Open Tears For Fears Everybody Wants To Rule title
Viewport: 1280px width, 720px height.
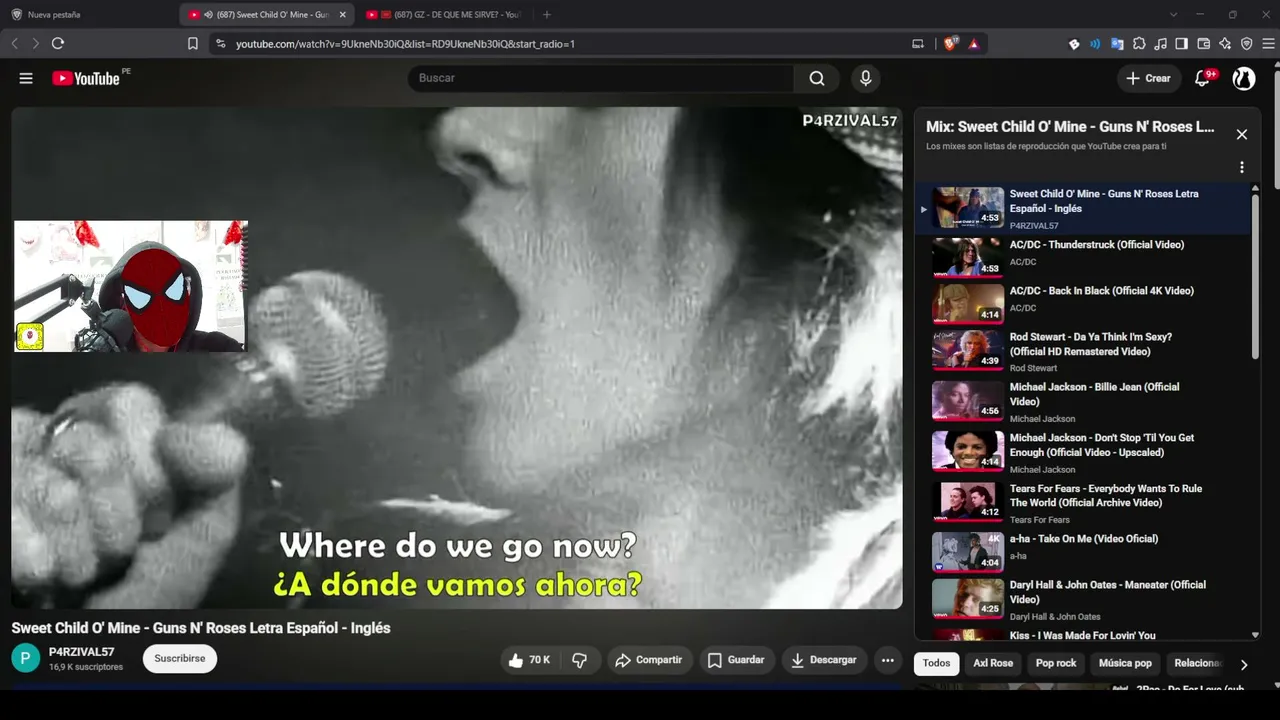tap(1106, 496)
